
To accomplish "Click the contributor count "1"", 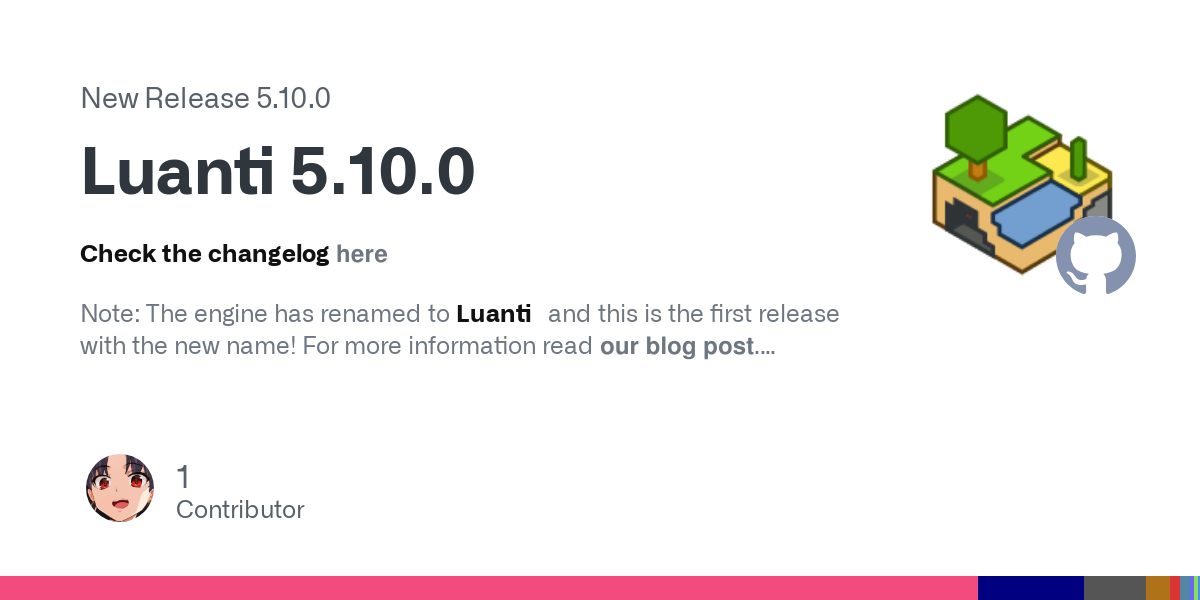I will coord(183,477).
